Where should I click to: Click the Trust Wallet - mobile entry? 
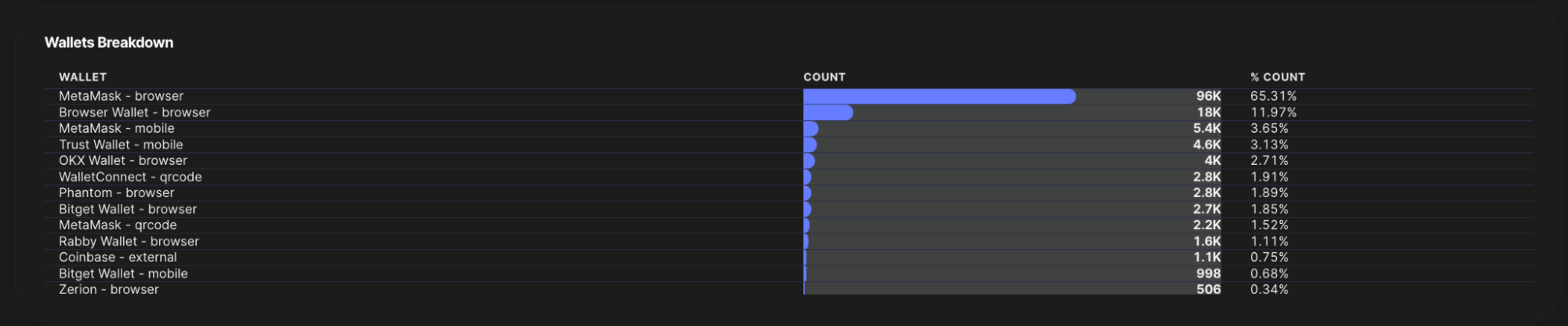[x=121, y=145]
